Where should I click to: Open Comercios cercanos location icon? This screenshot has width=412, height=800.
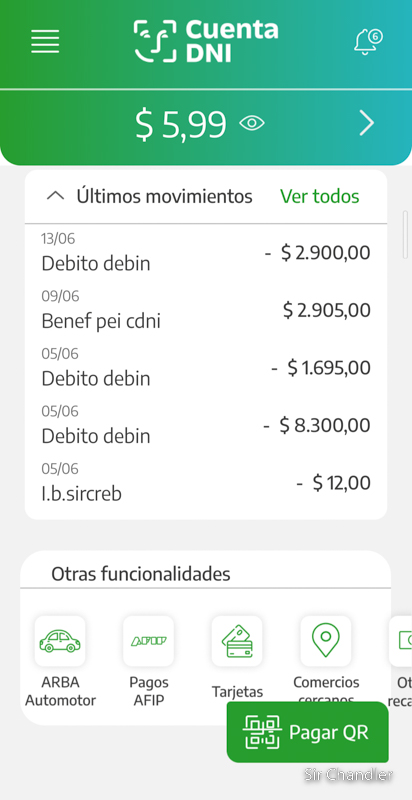click(x=326, y=641)
